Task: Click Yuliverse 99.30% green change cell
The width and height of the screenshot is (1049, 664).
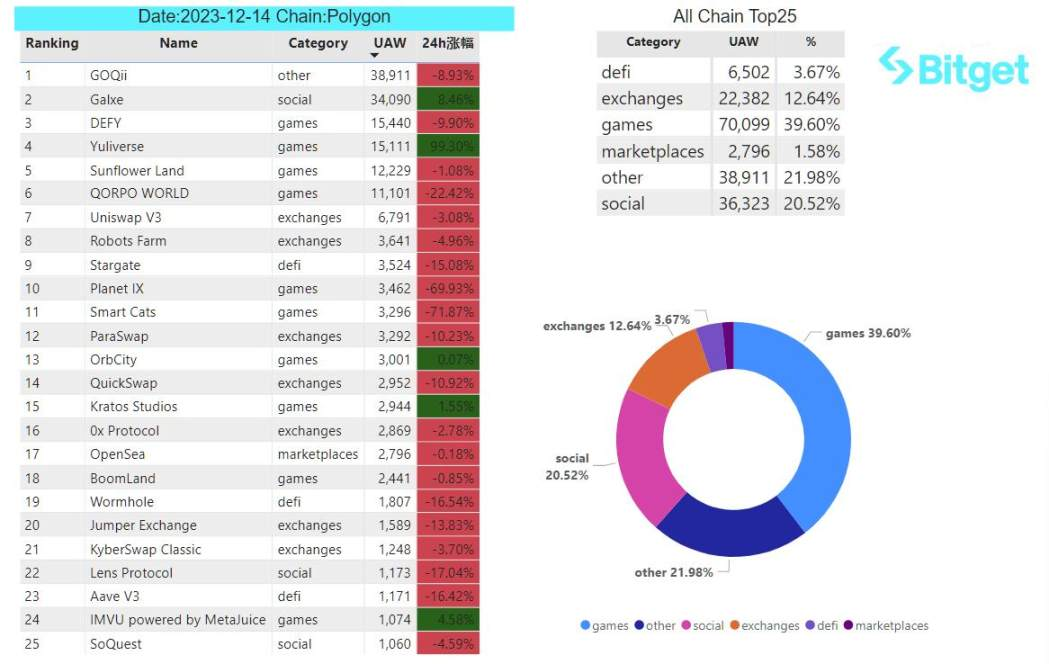Action: (448, 146)
